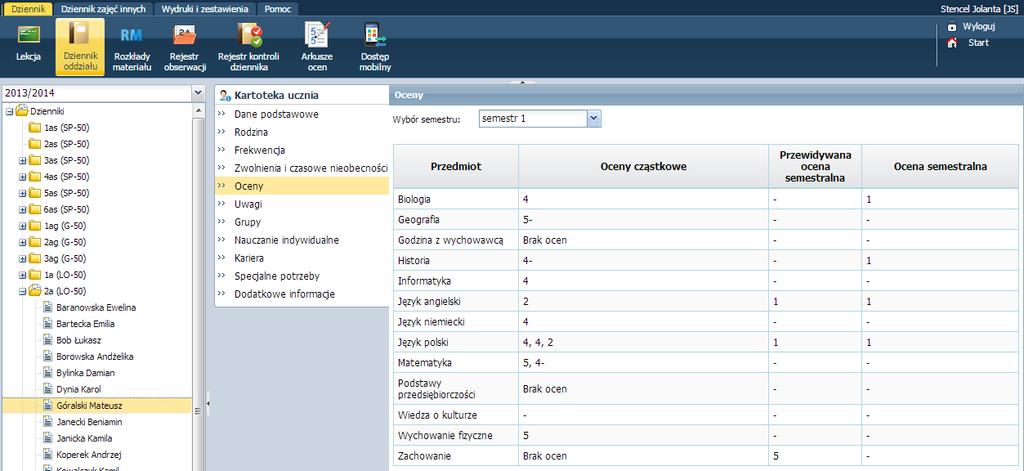Open the Pomoc tab
Viewport: 1024px width, 471px height.
(x=278, y=9)
